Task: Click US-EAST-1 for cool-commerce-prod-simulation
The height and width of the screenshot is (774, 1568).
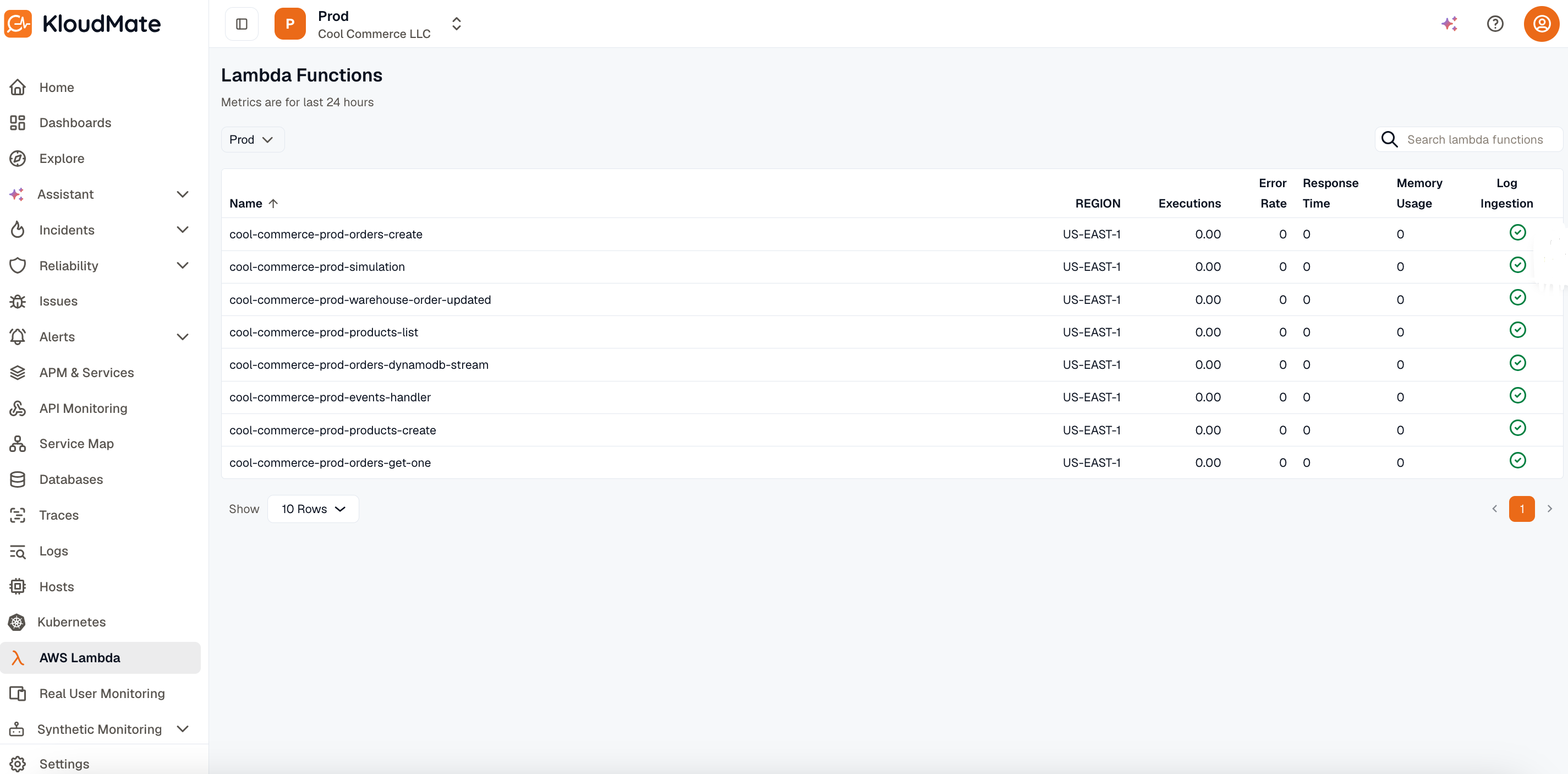Action: [1092, 267]
